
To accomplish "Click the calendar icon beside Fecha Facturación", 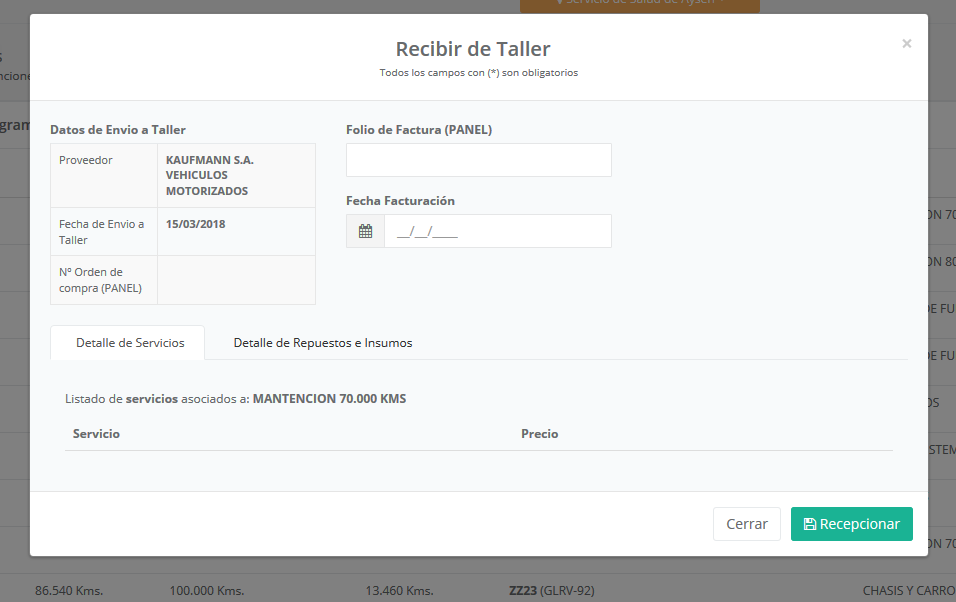I will click(x=365, y=231).
